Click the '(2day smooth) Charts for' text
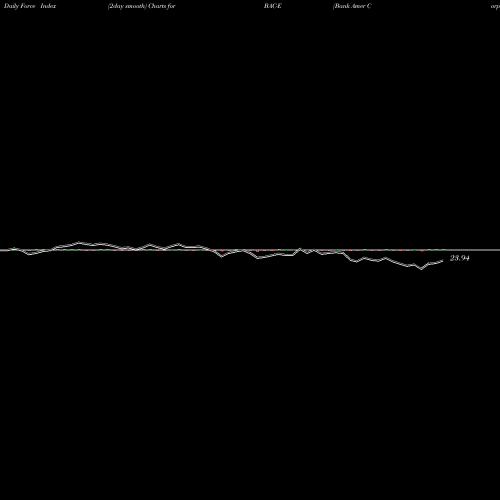Image resolution: width=500 pixels, height=500 pixels. 142,6
